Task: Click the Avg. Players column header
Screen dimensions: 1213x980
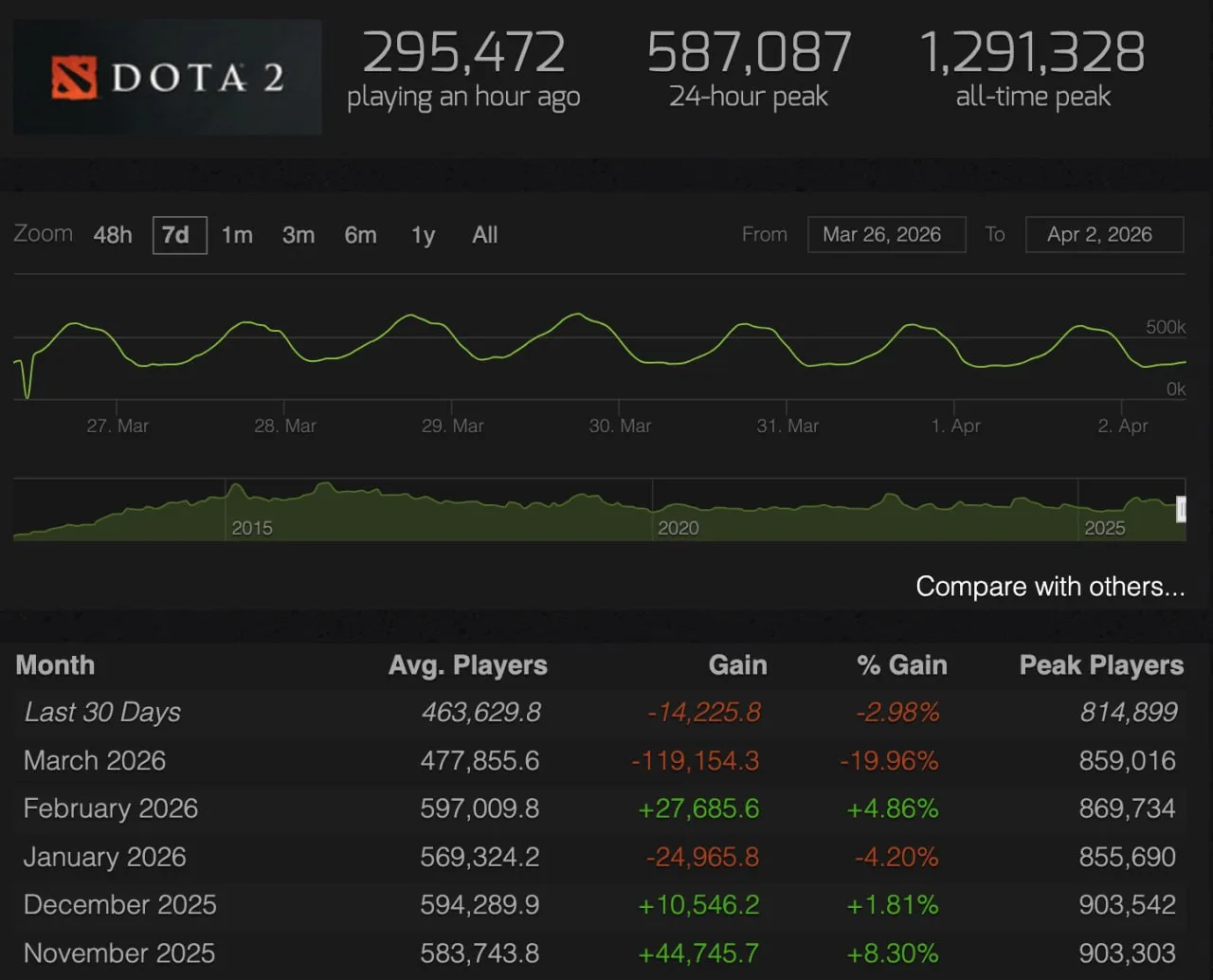Action: coord(467,665)
